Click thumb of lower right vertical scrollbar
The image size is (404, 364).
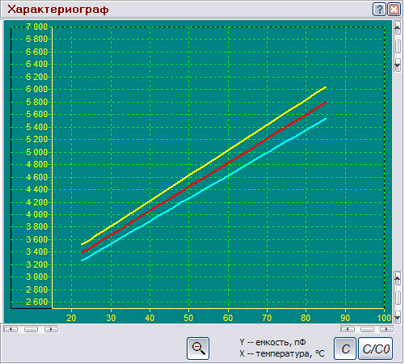tap(397, 297)
